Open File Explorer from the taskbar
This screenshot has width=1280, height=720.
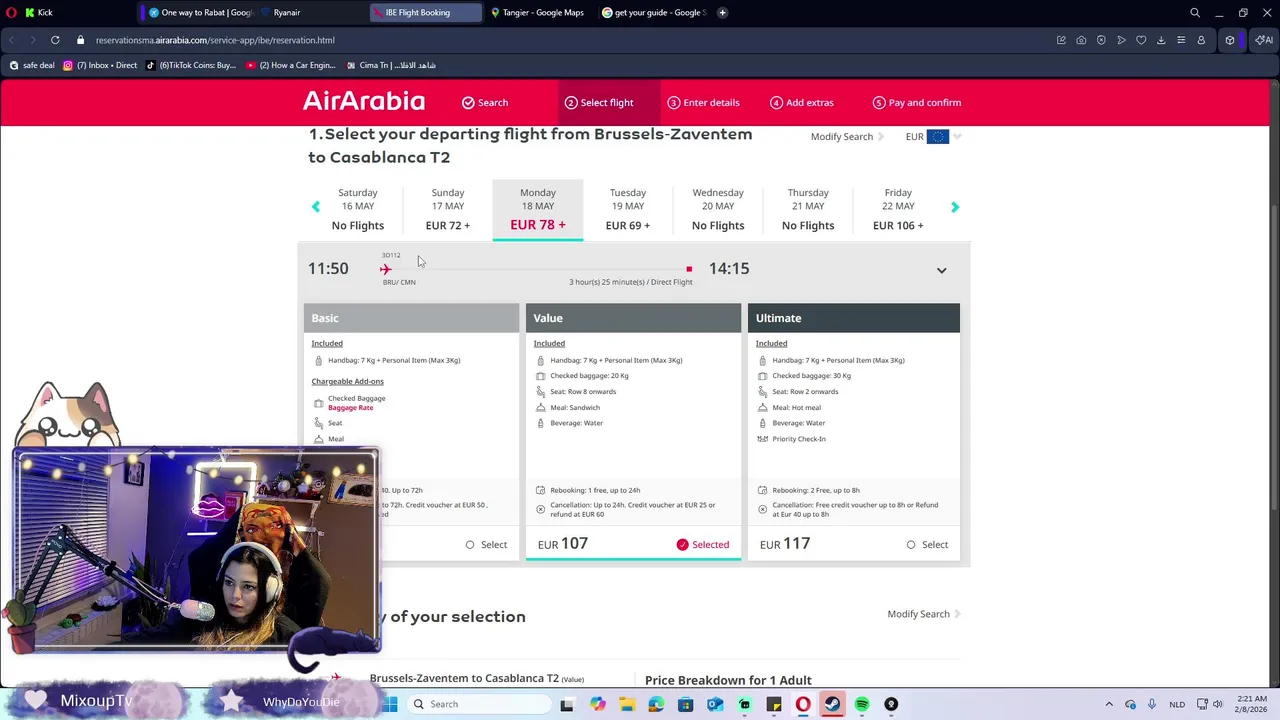tap(626, 704)
